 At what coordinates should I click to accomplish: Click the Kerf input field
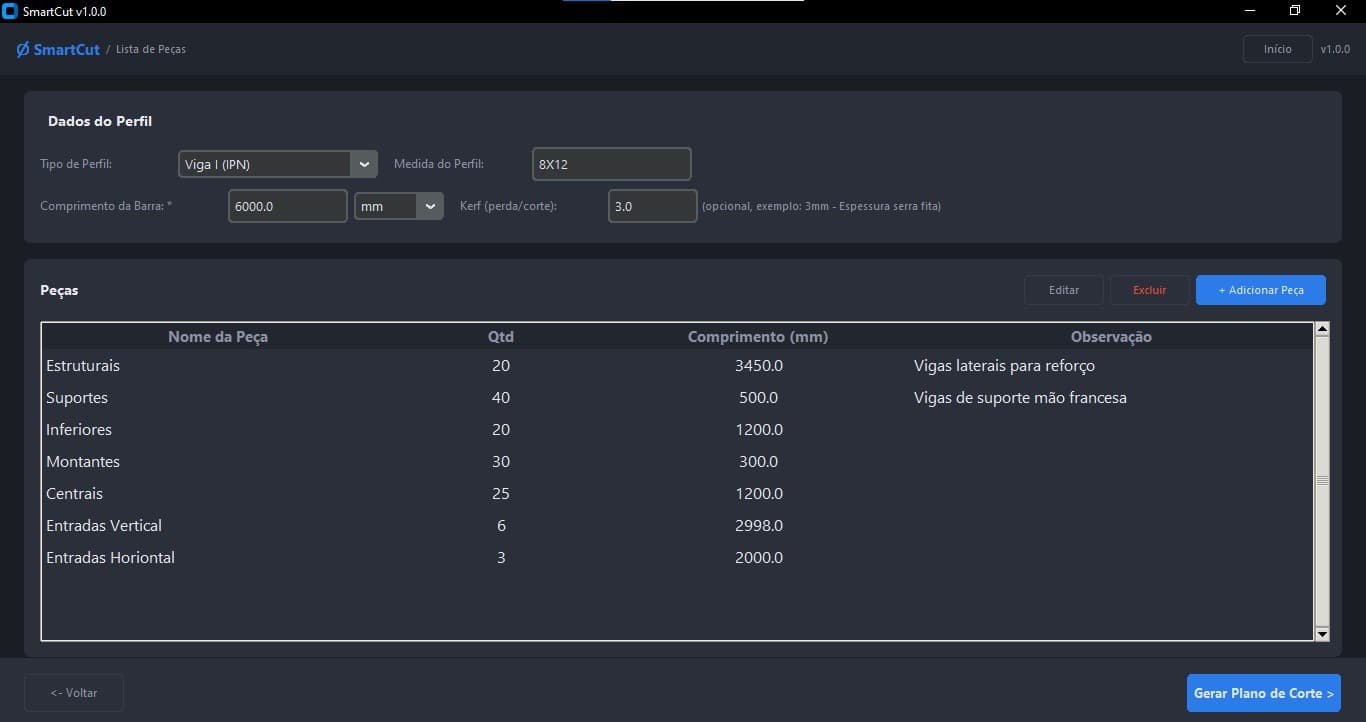tap(652, 206)
